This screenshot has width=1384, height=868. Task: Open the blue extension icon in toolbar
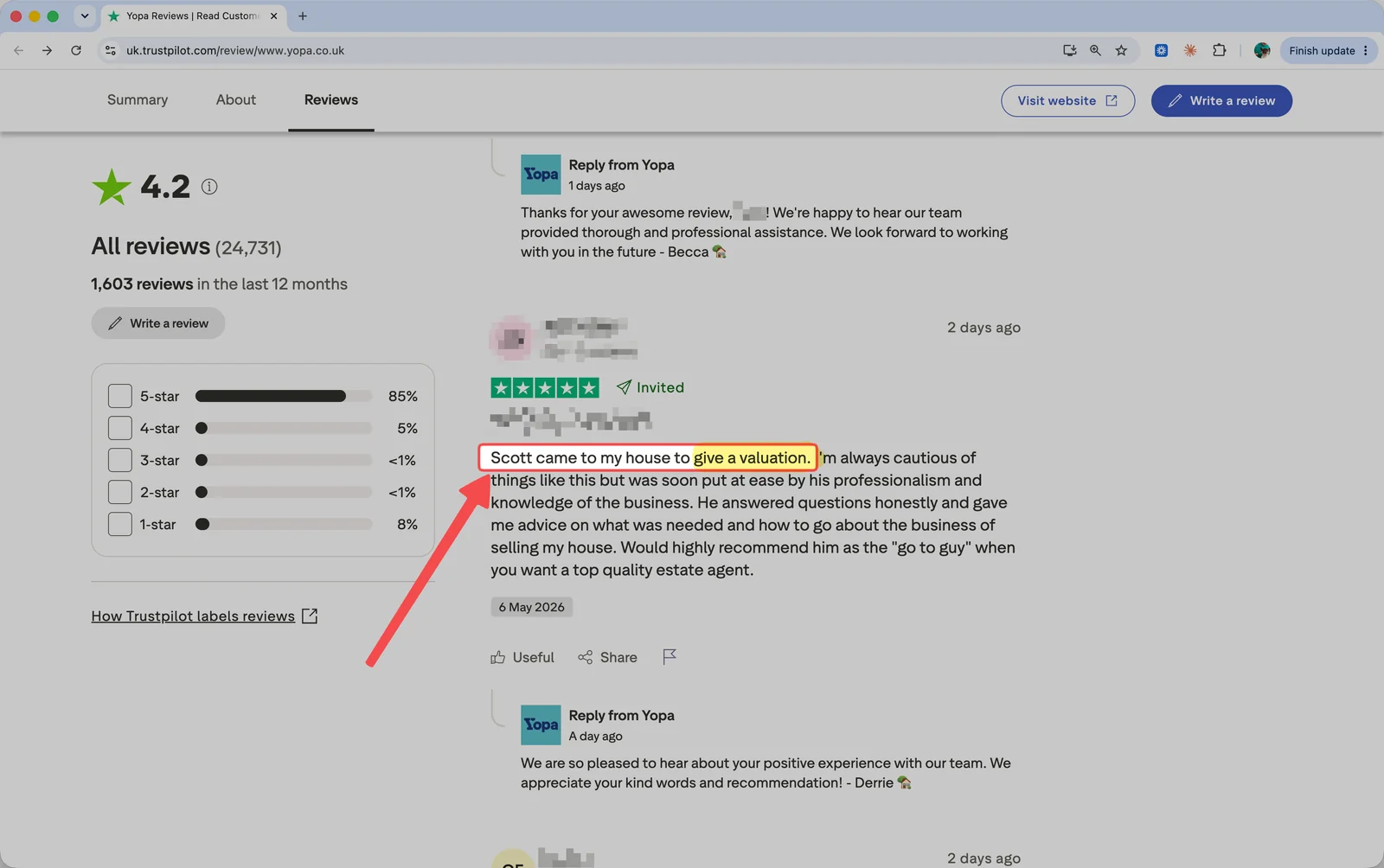pyautogui.click(x=1161, y=50)
